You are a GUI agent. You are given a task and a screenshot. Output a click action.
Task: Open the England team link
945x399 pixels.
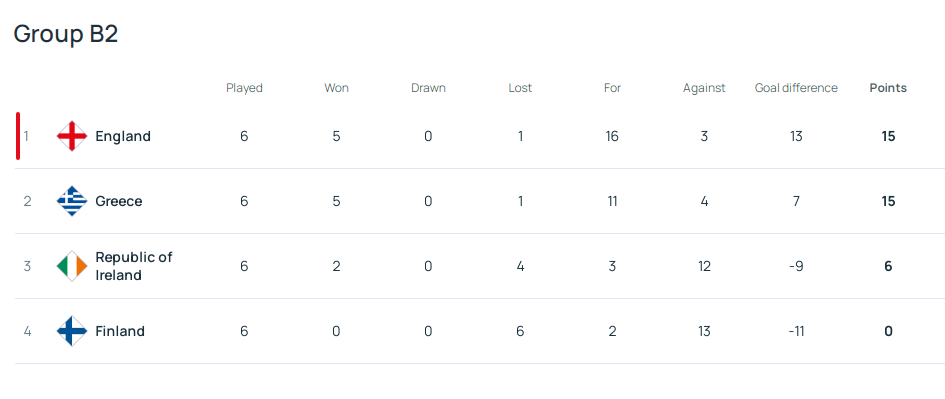tap(123, 136)
